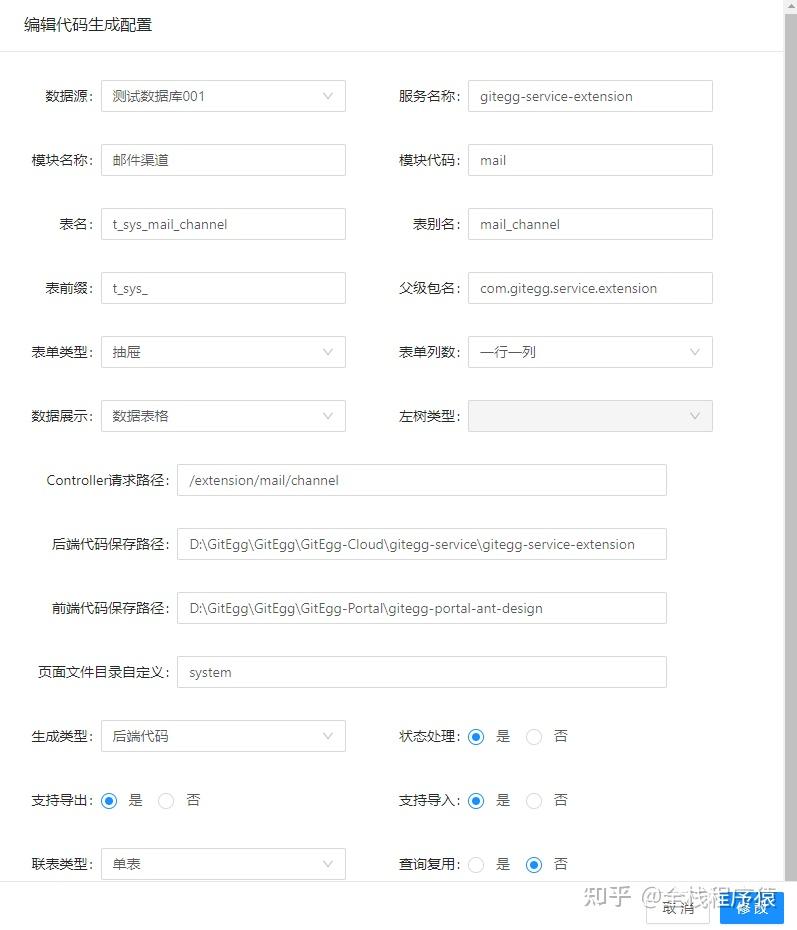This screenshot has width=797, height=930.
Task: Open the 数据源 dropdown
Action: 223,96
